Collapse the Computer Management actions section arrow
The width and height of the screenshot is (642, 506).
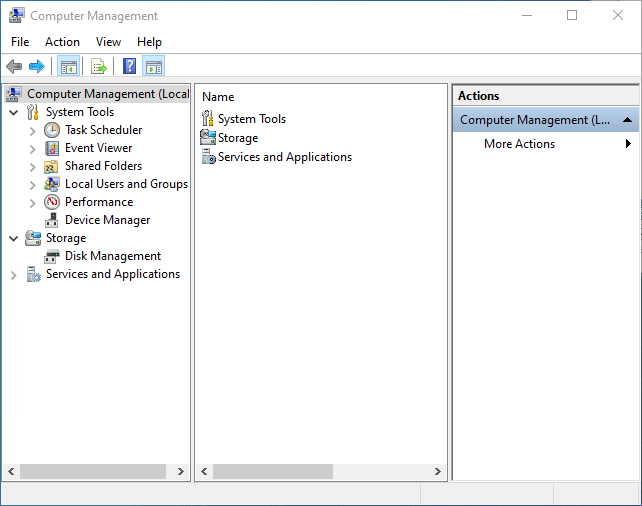click(627, 120)
